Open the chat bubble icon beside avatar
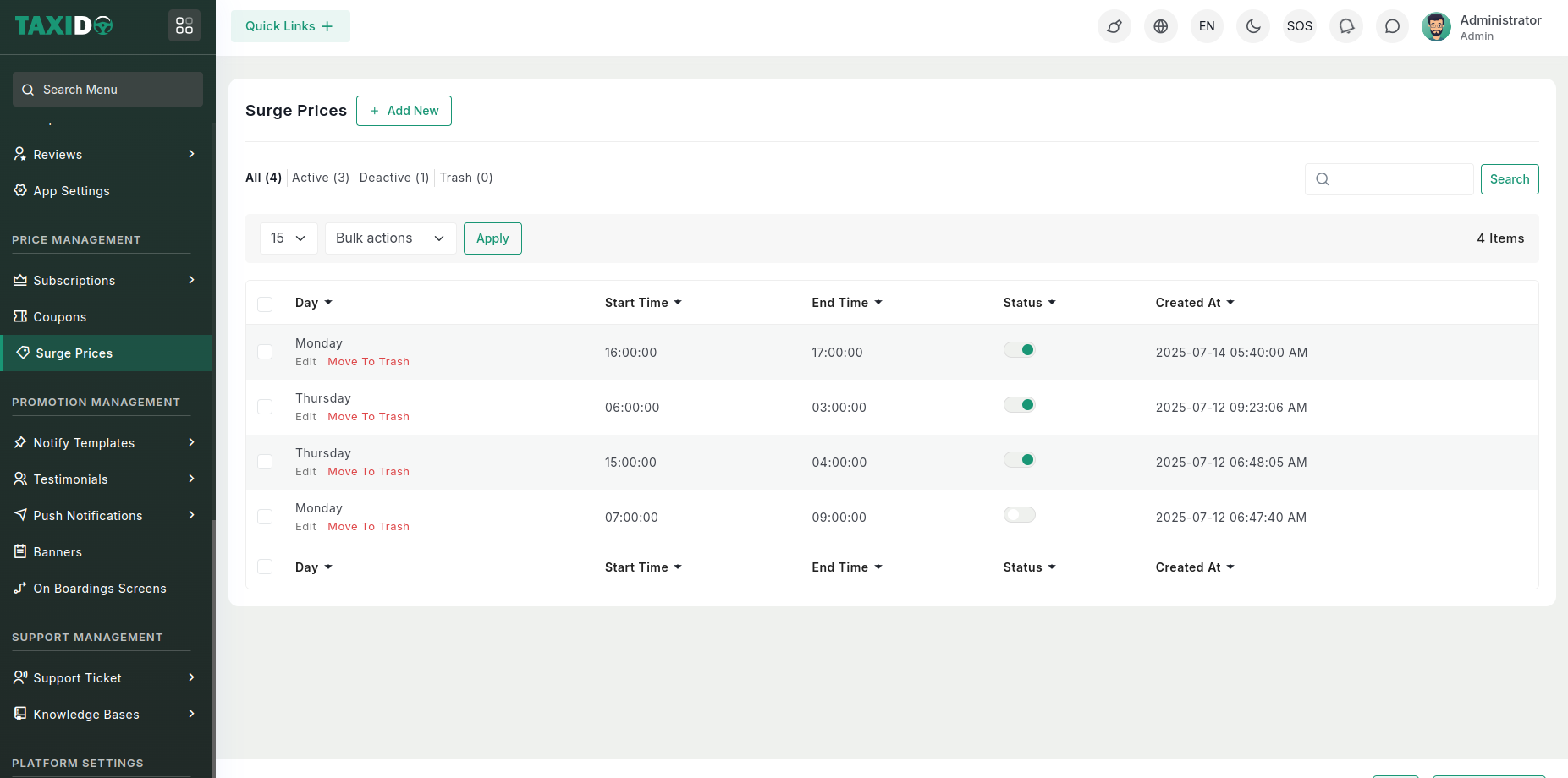 (x=1392, y=26)
